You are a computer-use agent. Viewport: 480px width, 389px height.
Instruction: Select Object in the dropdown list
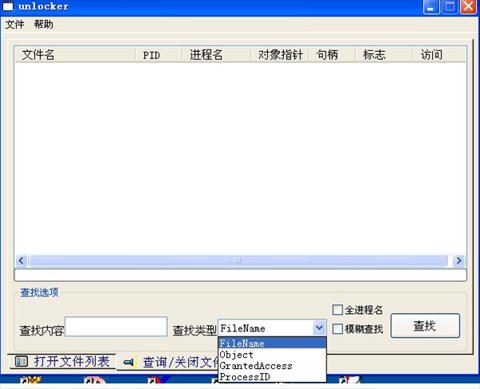272,354
